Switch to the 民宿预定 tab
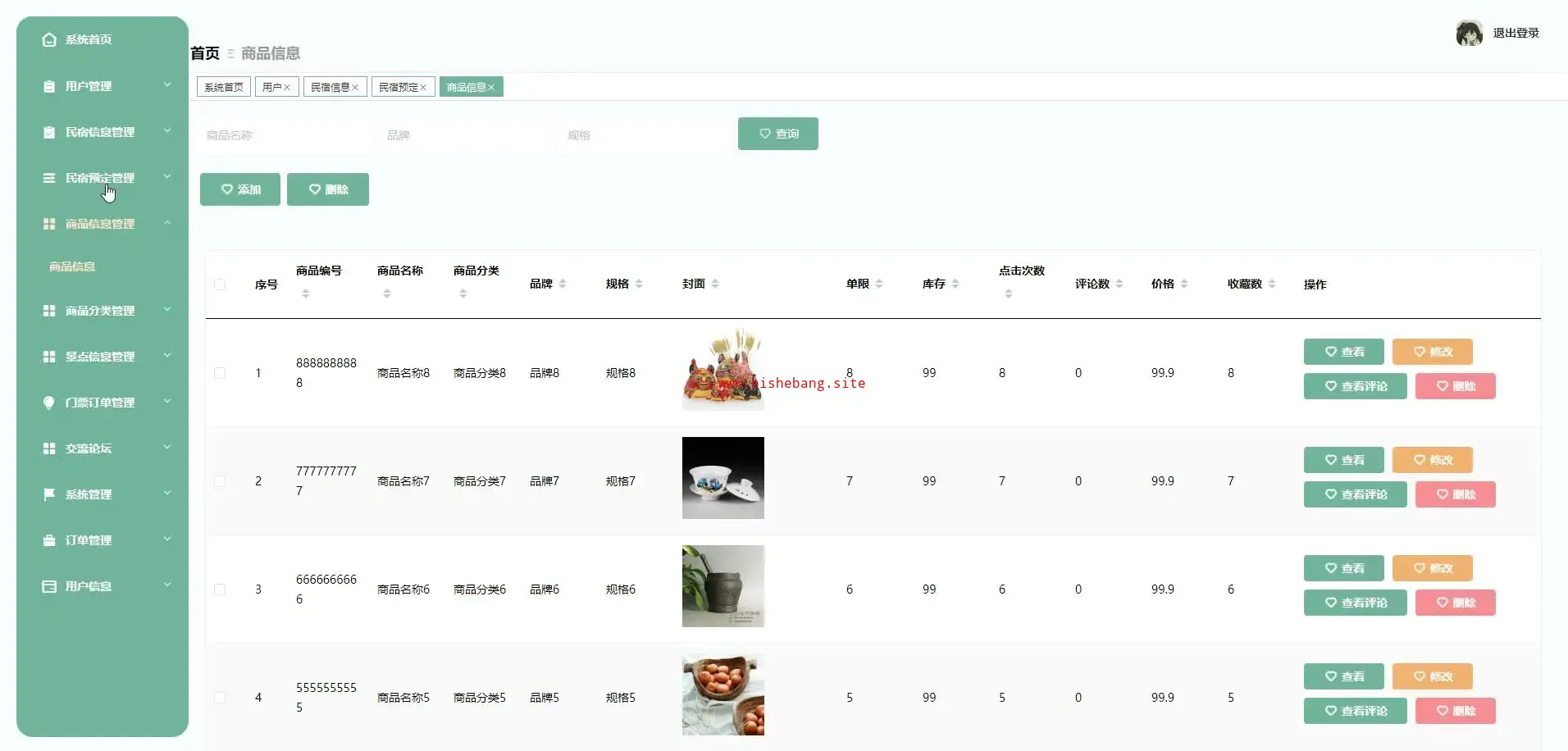 [398, 88]
